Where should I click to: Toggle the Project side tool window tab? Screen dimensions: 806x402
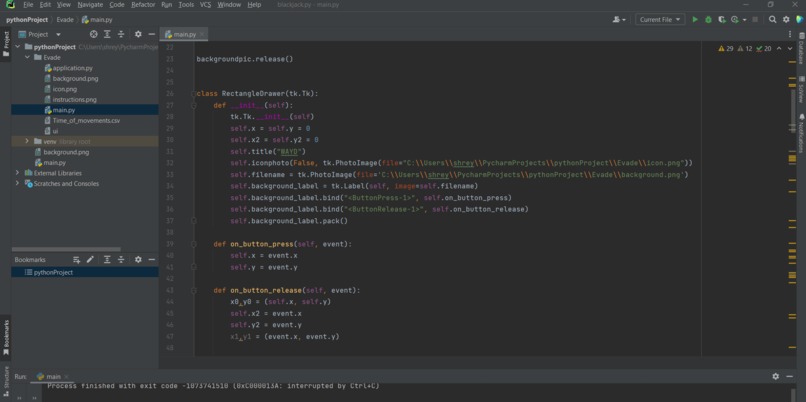[x=6, y=46]
